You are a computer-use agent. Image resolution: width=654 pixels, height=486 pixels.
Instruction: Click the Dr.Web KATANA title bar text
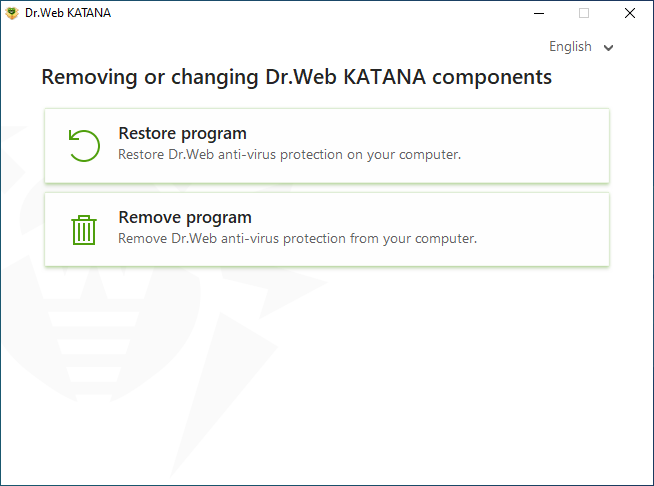coord(68,13)
